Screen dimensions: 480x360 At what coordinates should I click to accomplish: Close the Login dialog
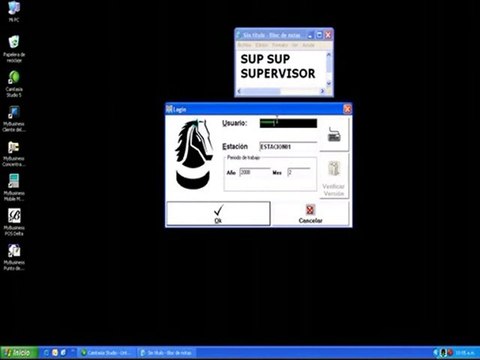tap(347, 109)
